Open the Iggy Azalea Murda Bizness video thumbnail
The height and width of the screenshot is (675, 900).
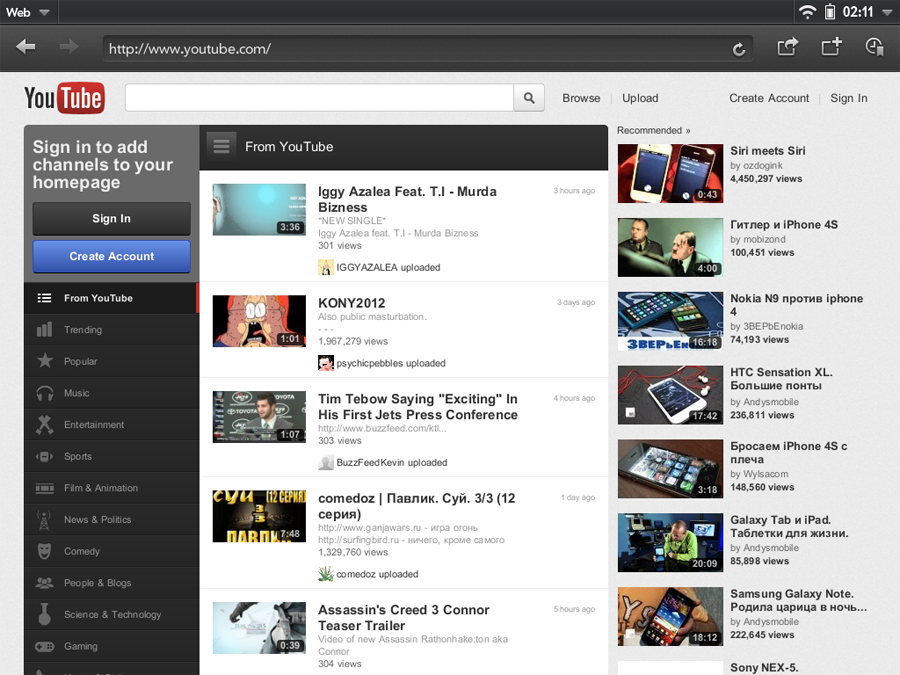[x=259, y=210]
